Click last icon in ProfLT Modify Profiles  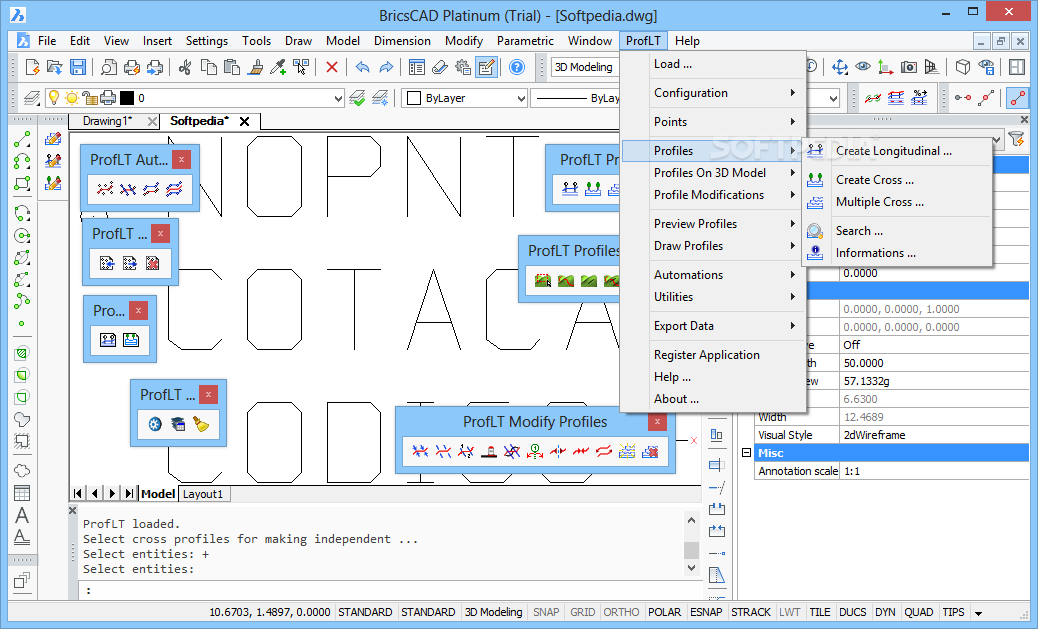(x=650, y=452)
